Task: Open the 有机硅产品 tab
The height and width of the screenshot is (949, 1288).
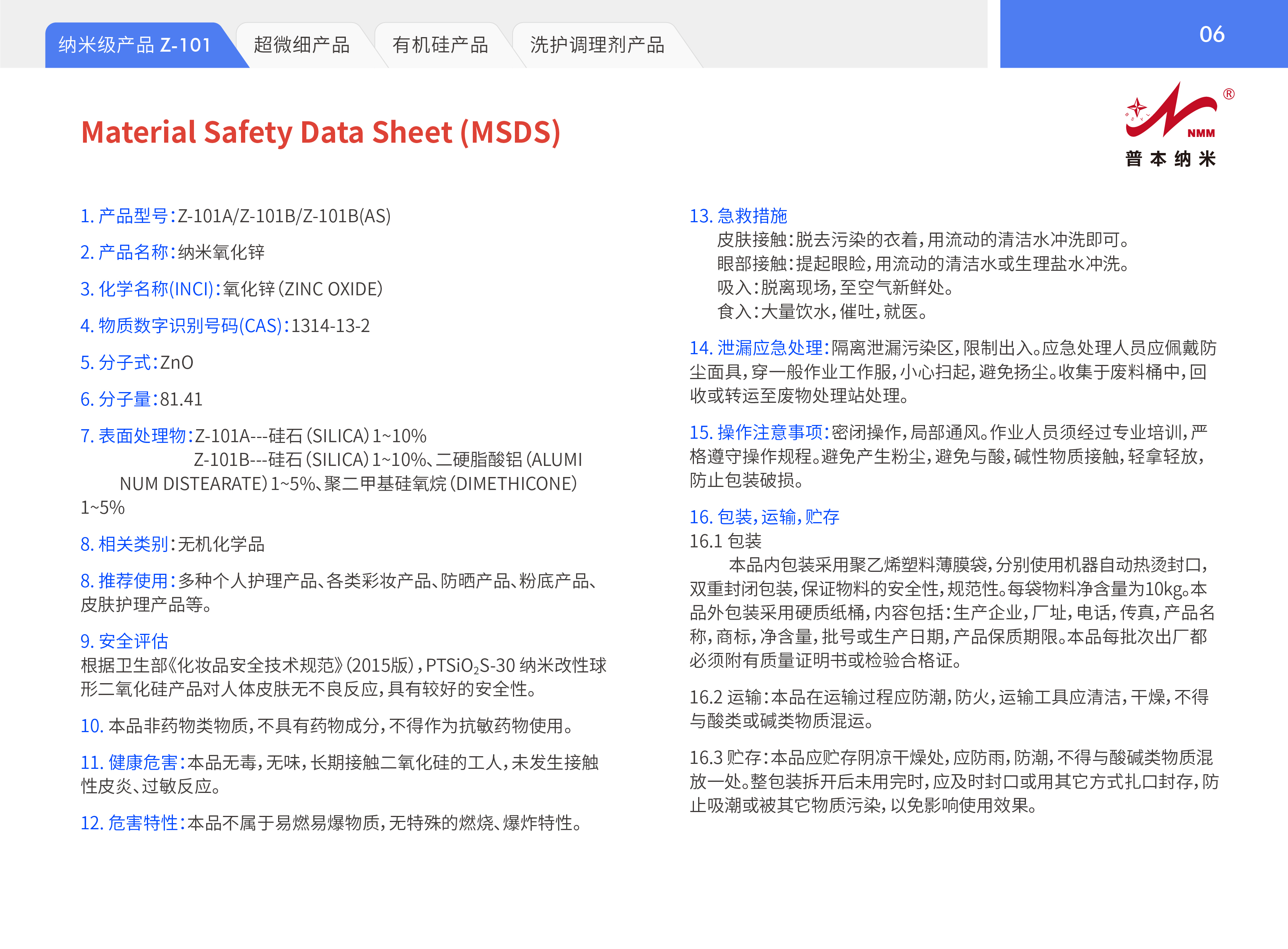Action: tap(440, 45)
